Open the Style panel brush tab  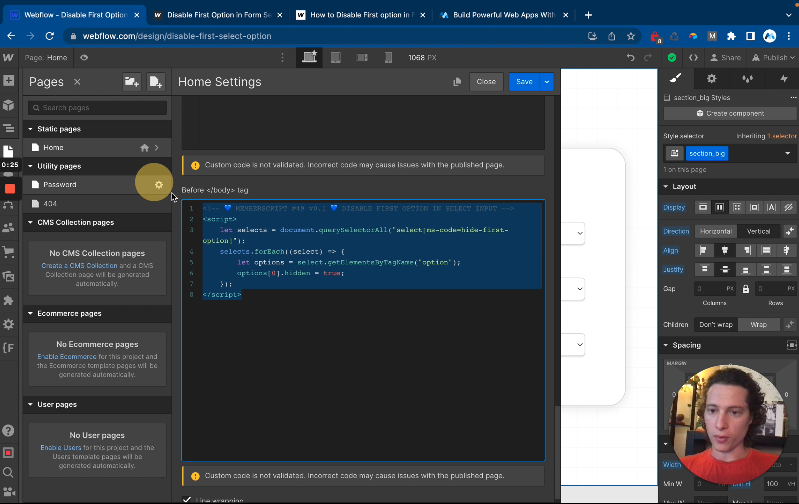pos(675,78)
